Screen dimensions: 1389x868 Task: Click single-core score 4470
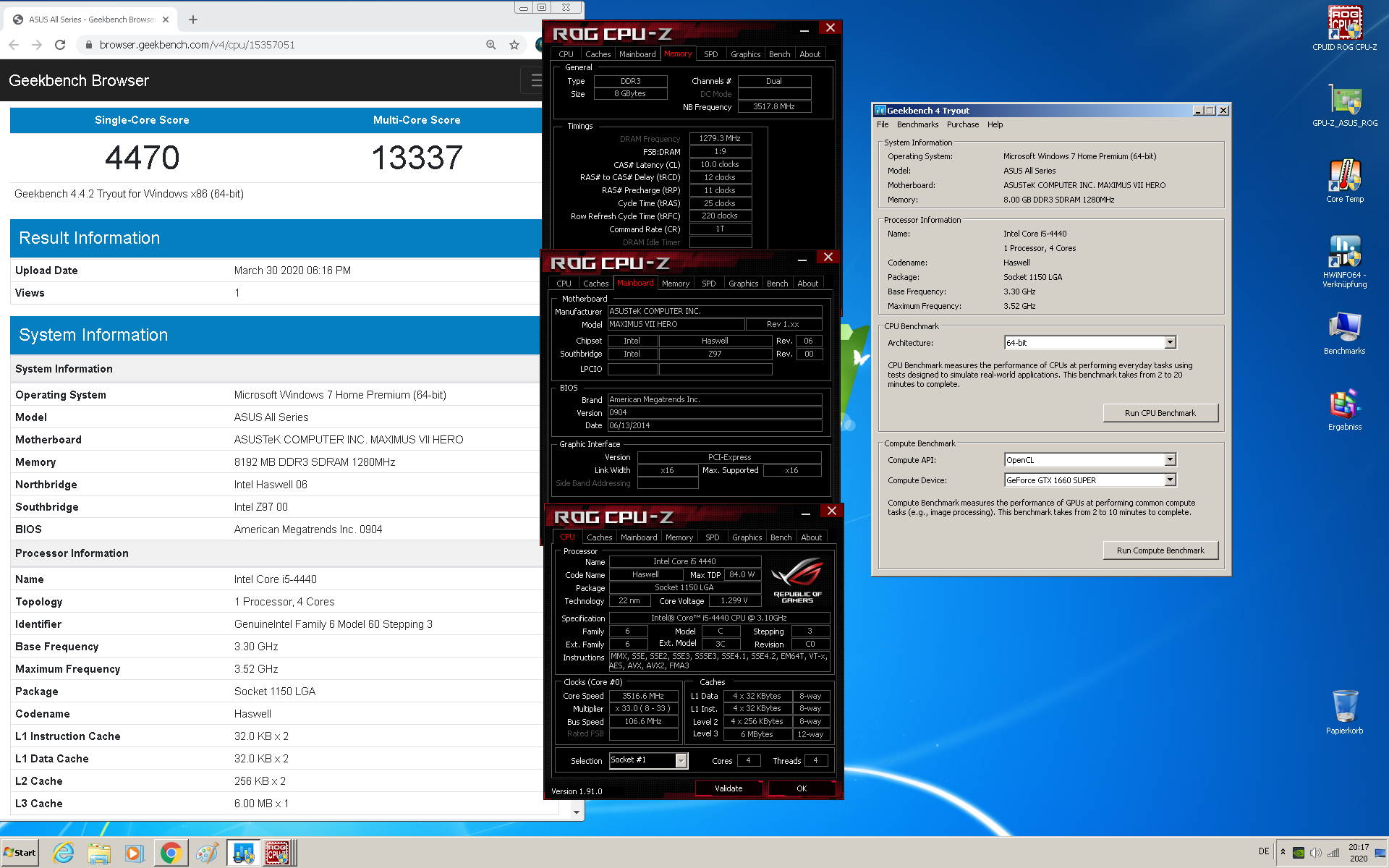click(x=142, y=158)
